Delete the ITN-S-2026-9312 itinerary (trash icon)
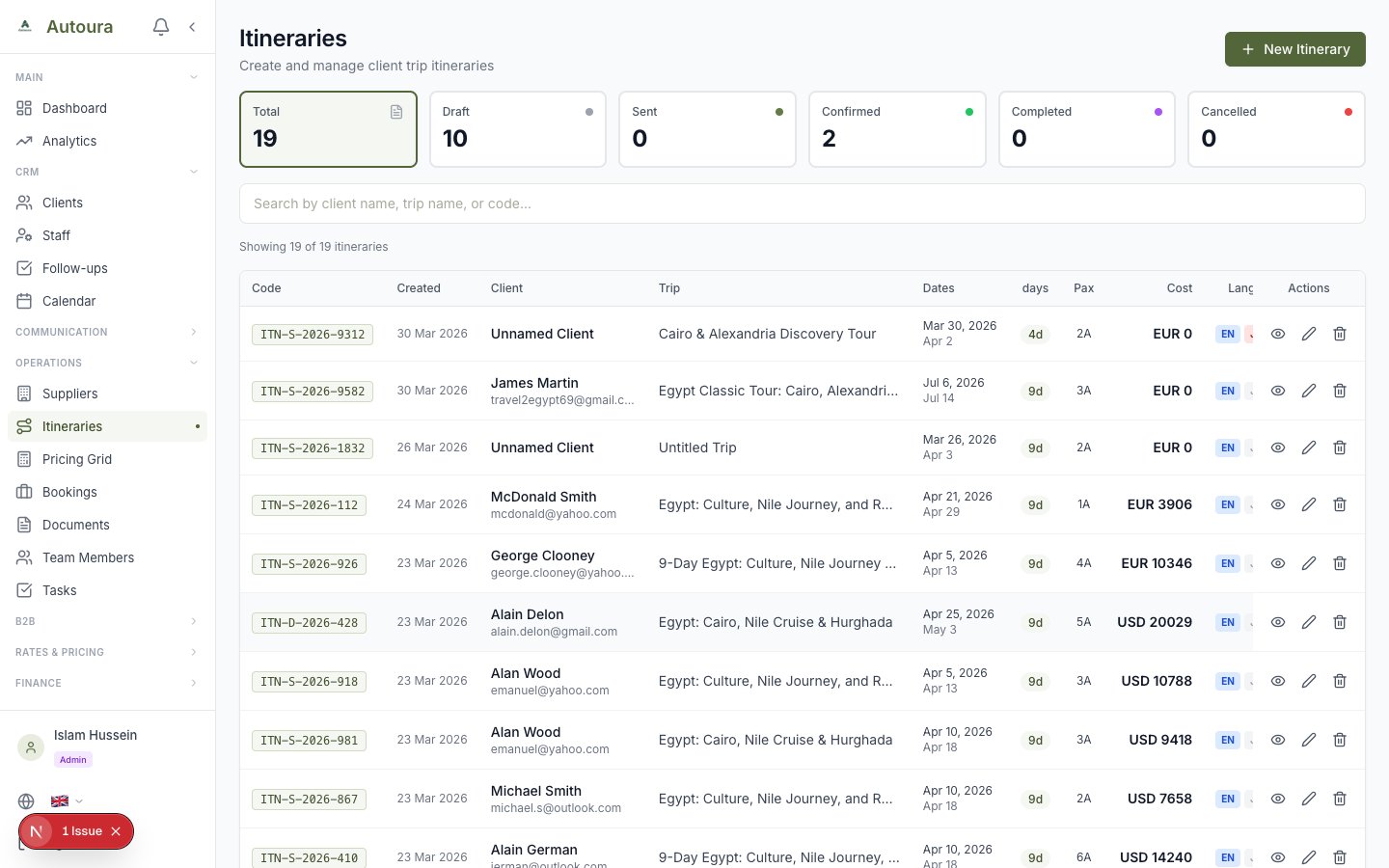 [1340, 334]
